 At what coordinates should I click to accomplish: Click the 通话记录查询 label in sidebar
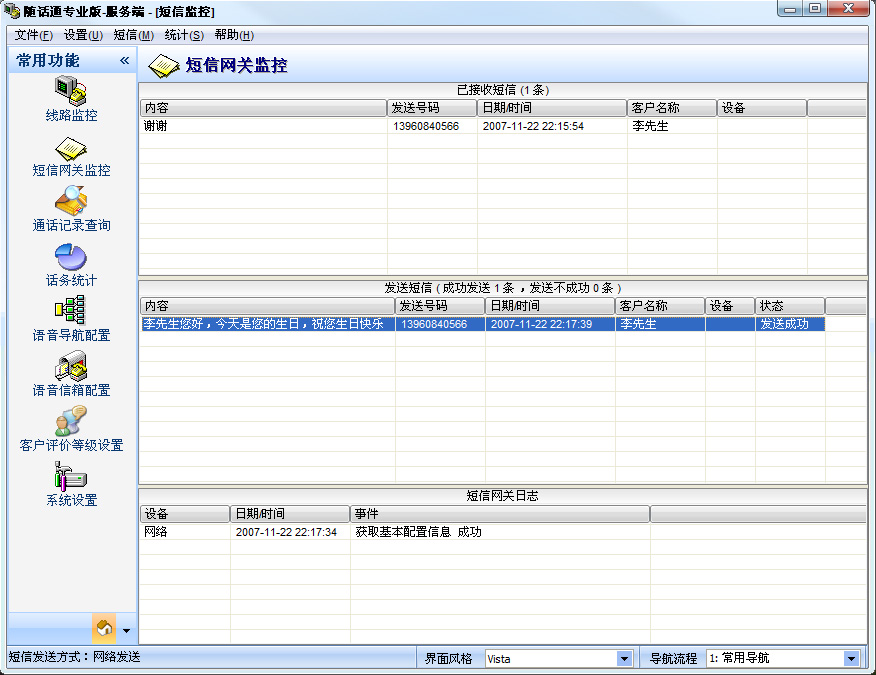pos(72,226)
